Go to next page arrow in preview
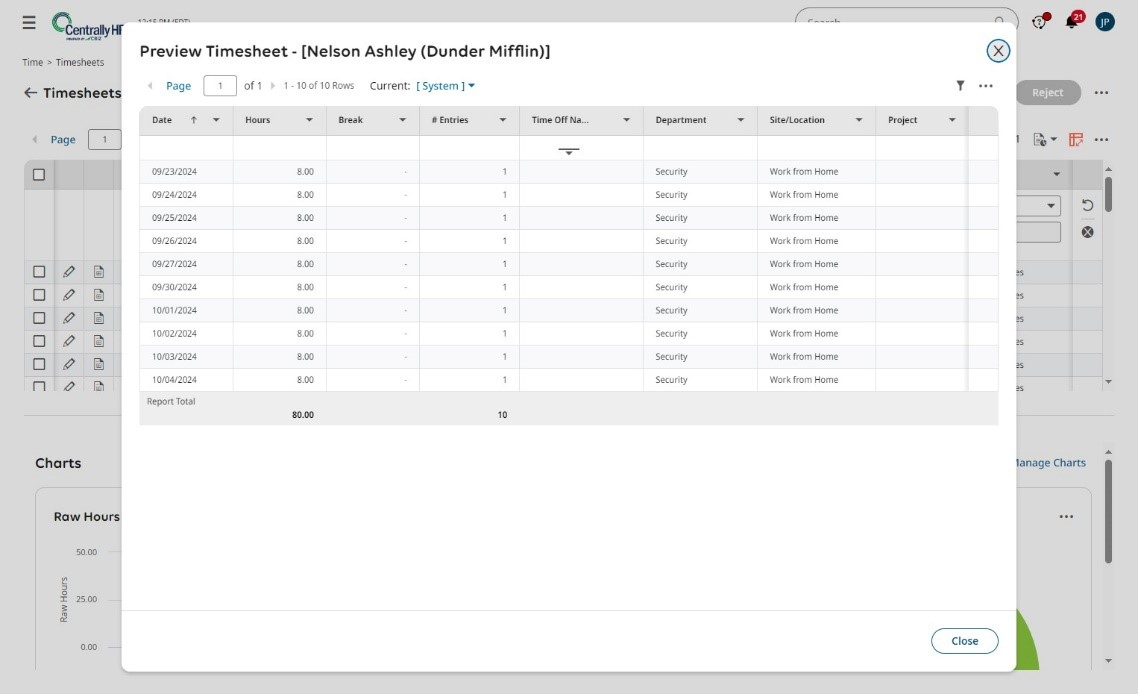The image size is (1138, 694). 273,86
